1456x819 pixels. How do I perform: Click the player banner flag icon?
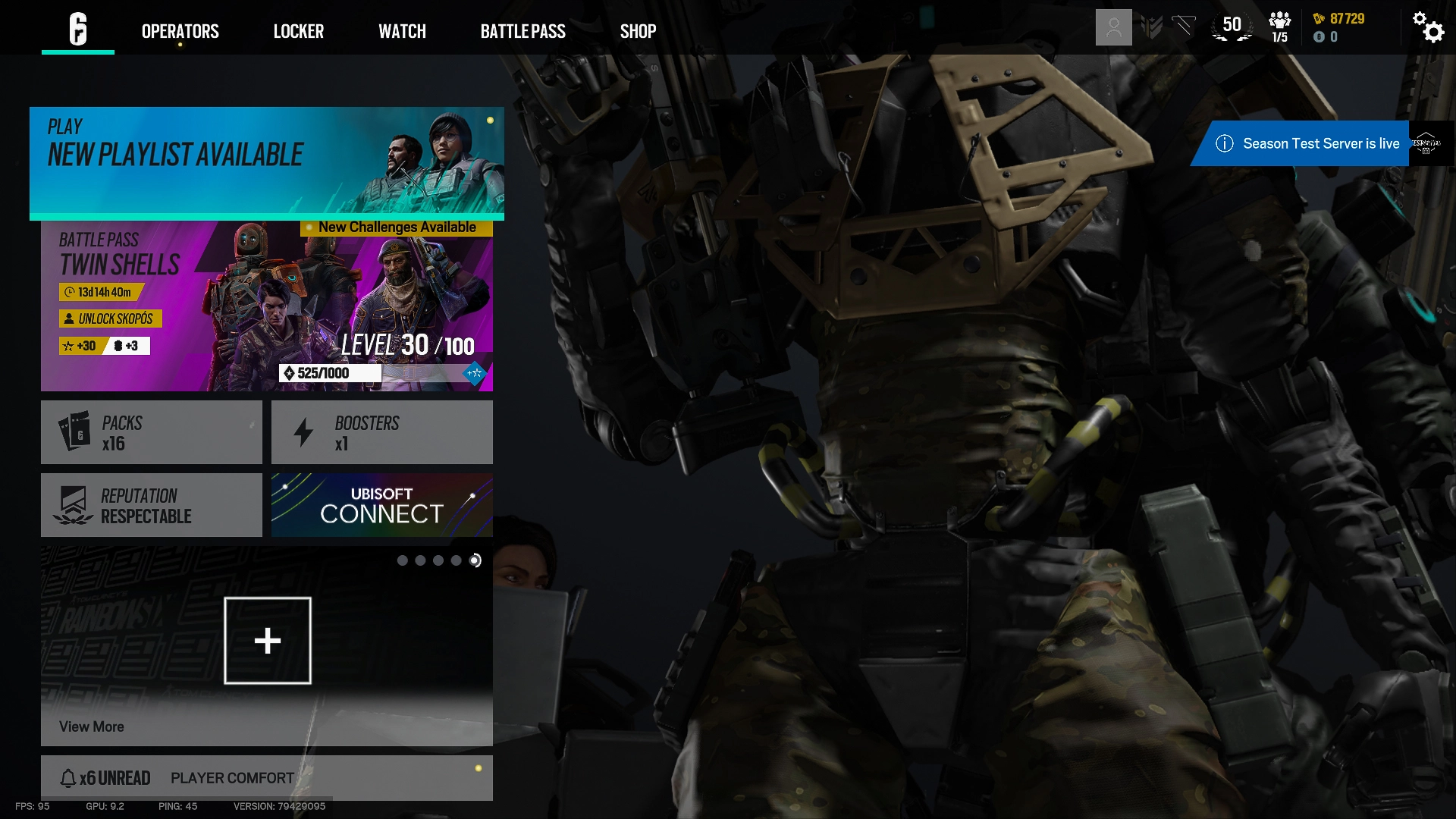[1184, 27]
